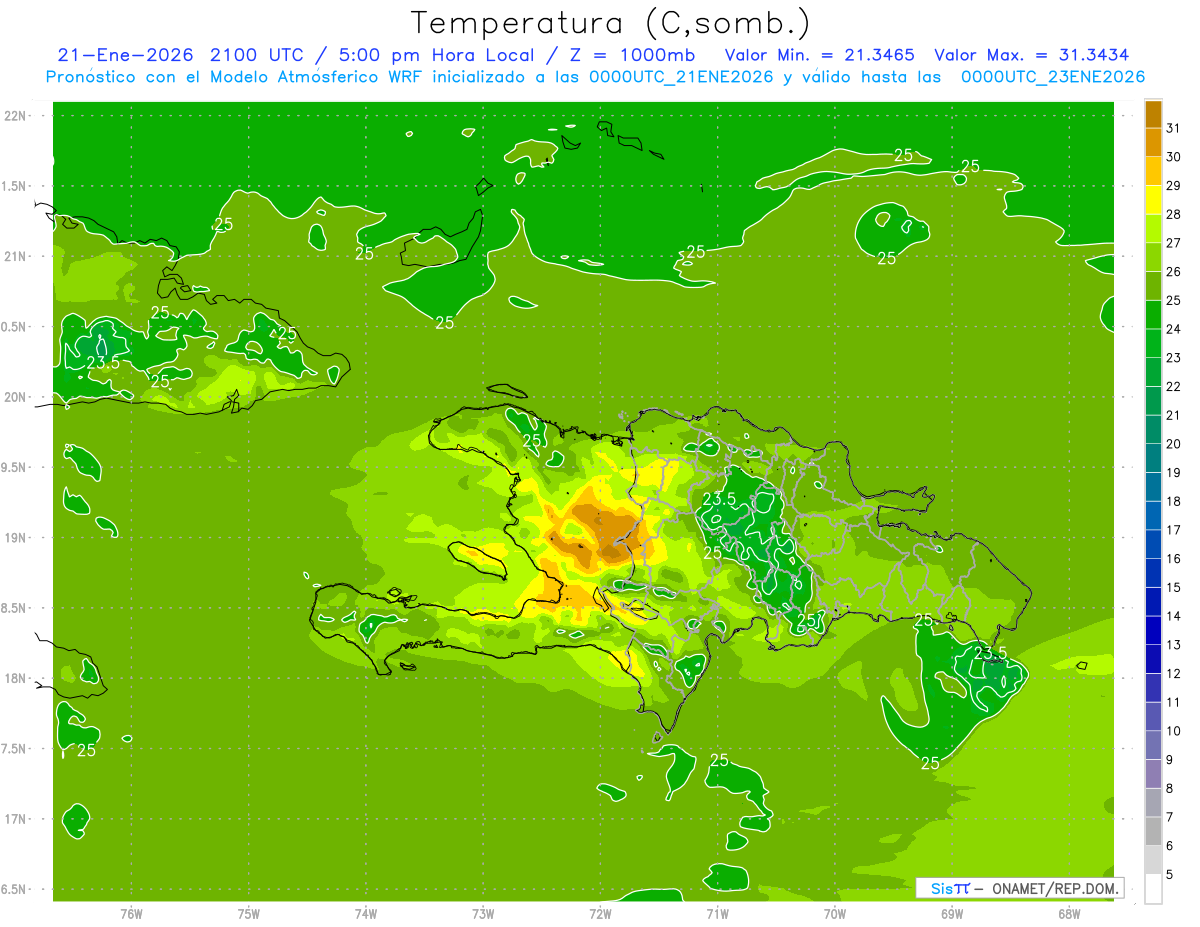This screenshot has width=1200, height=927.
Task: Click the '17' legend value
Action: 1173,530
